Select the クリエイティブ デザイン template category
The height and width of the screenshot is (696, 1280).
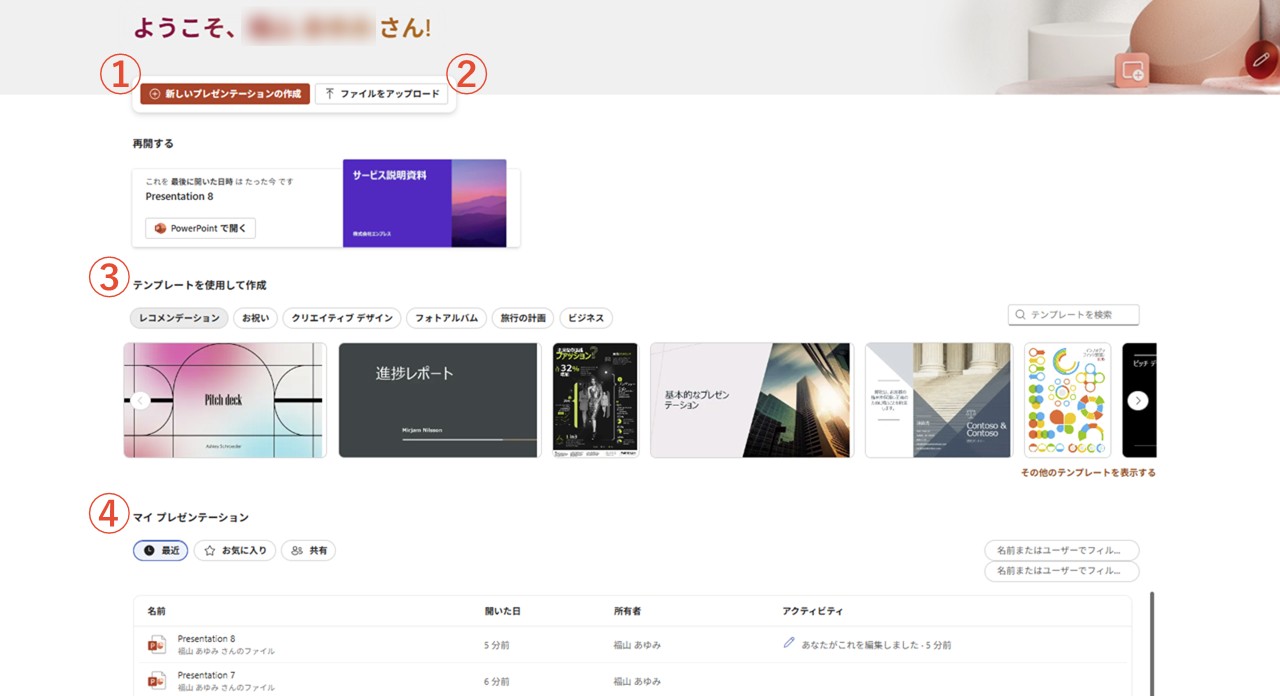(342, 318)
